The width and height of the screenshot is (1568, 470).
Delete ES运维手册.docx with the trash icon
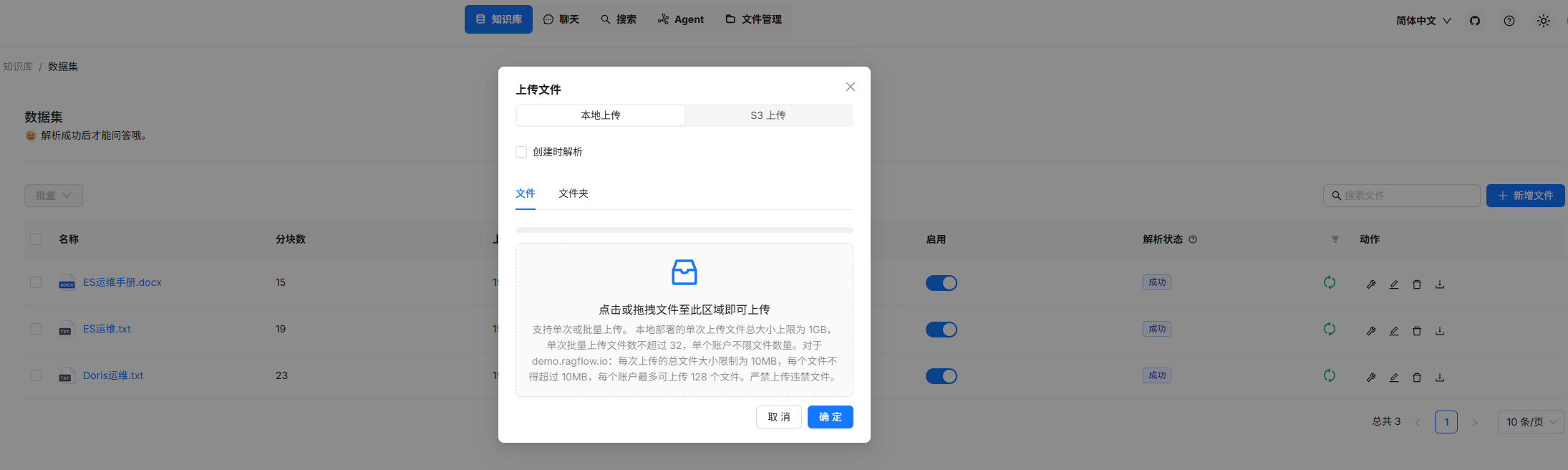[1417, 284]
